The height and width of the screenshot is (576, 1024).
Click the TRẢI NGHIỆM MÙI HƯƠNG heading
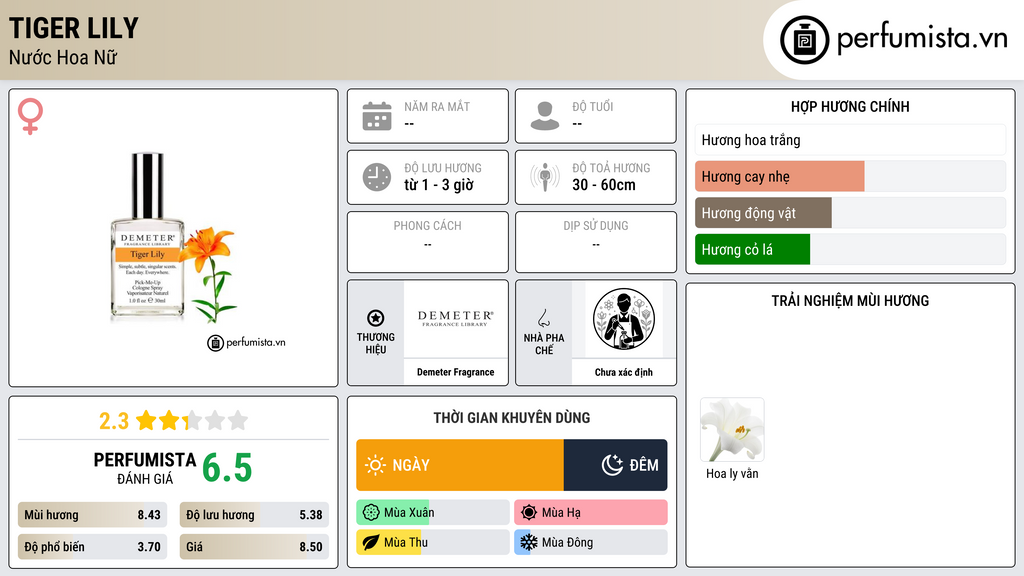(x=850, y=301)
